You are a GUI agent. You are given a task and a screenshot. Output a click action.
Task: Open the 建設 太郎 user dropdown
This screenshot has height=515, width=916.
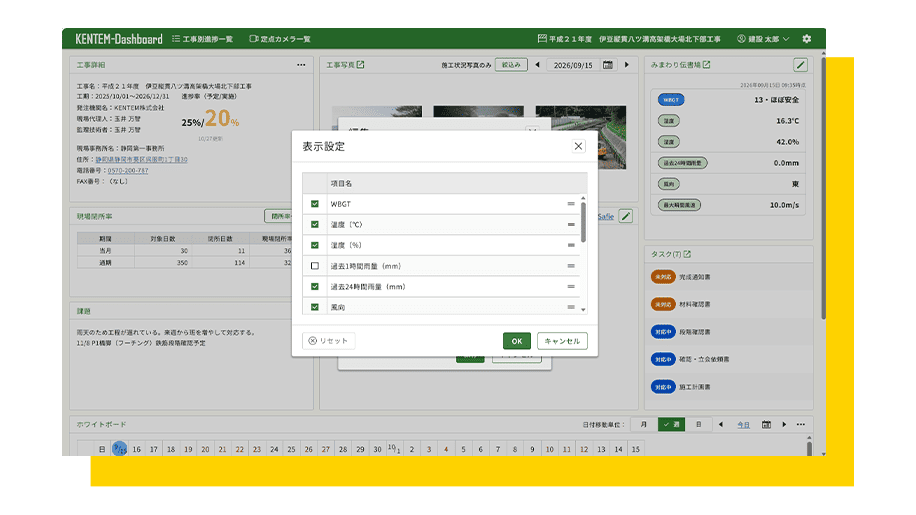pyautogui.click(x=763, y=39)
